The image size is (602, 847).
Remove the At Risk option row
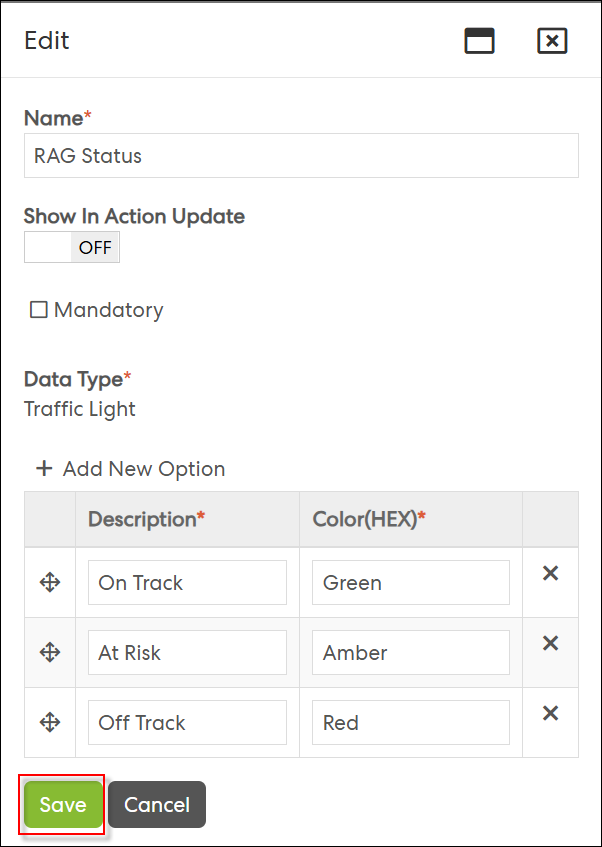pyautogui.click(x=550, y=643)
